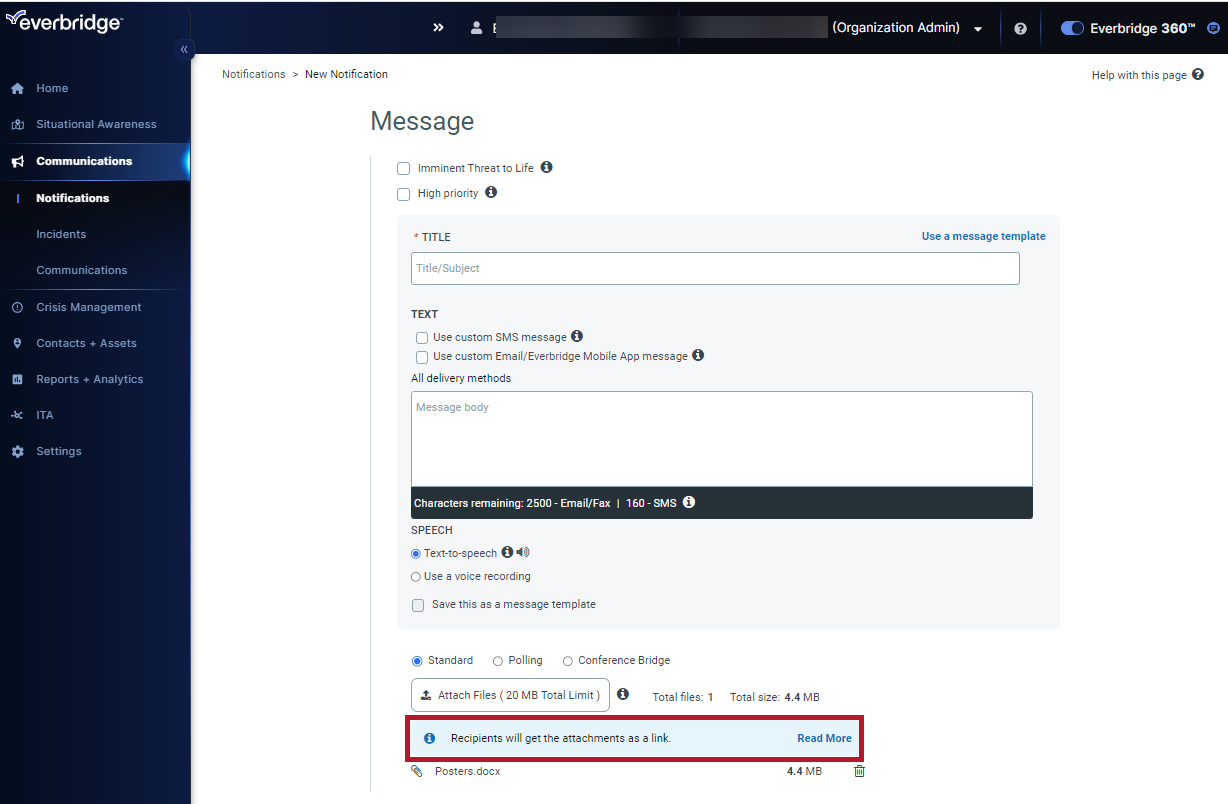The image size is (1228, 804).
Task: Click the Situational Awareness map icon
Action: click(x=17, y=125)
